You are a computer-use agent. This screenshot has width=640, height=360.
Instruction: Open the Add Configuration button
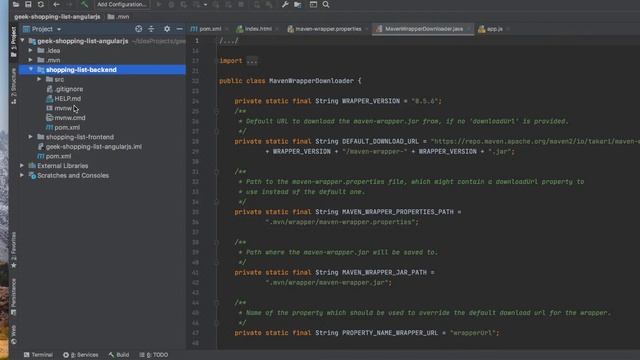coord(122,4)
